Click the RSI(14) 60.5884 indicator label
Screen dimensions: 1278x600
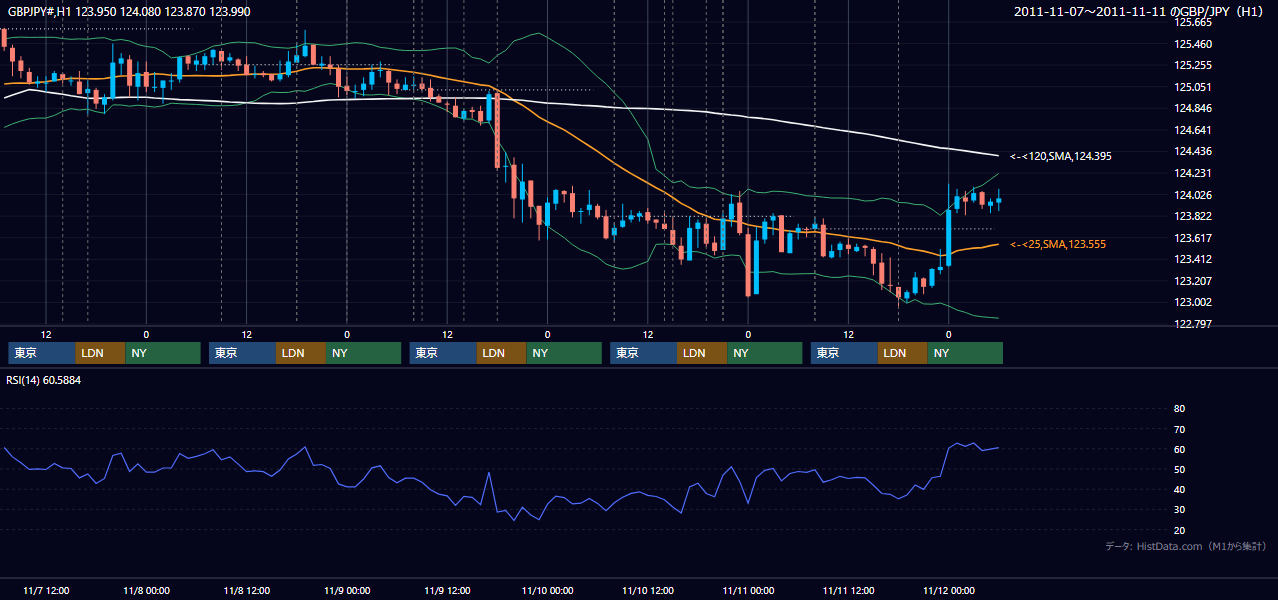44,380
